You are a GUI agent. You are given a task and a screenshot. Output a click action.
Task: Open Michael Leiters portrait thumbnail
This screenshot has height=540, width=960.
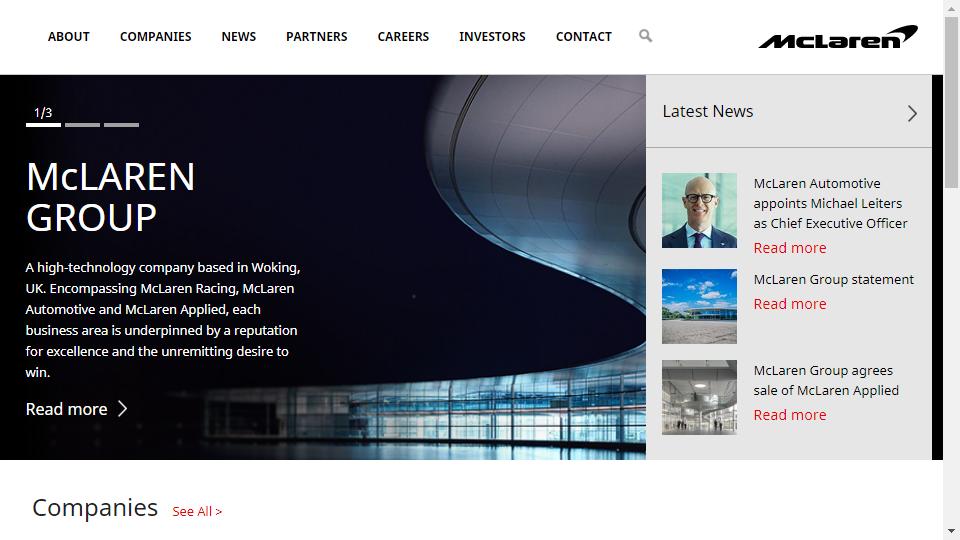pos(699,210)
